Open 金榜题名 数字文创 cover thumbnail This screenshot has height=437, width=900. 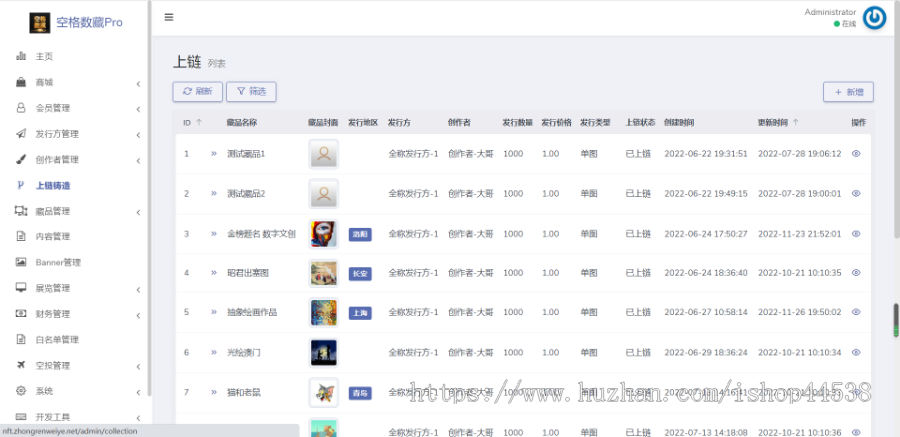pos(324,234)
